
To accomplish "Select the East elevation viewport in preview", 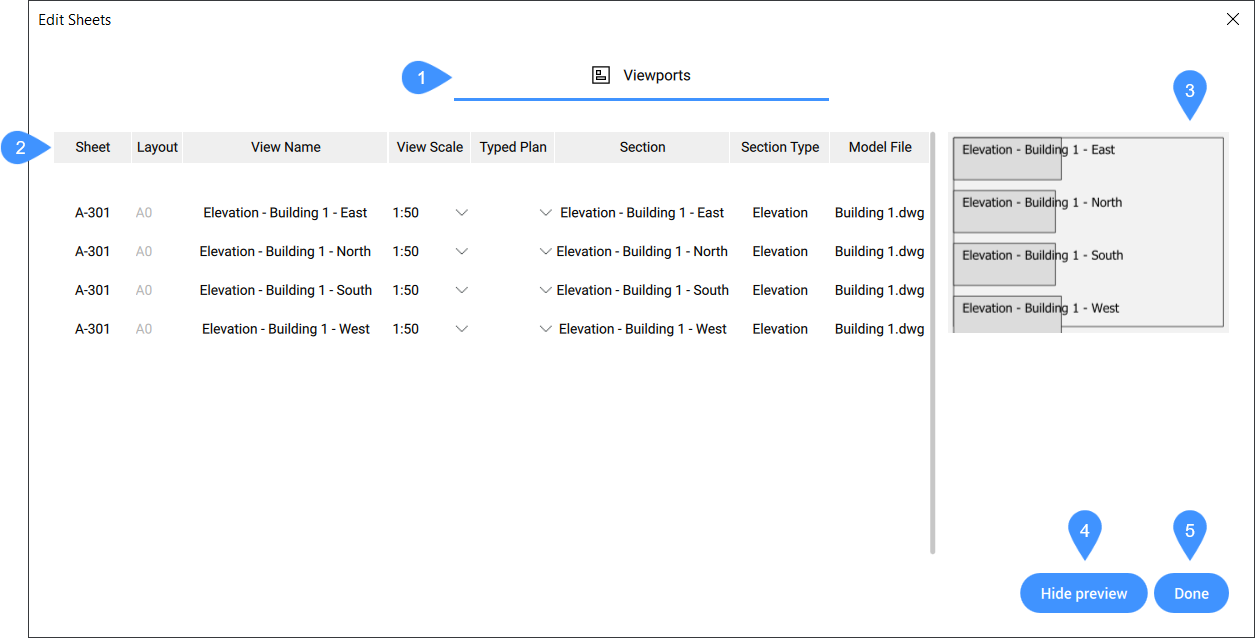I will (x=1006, y=160).
